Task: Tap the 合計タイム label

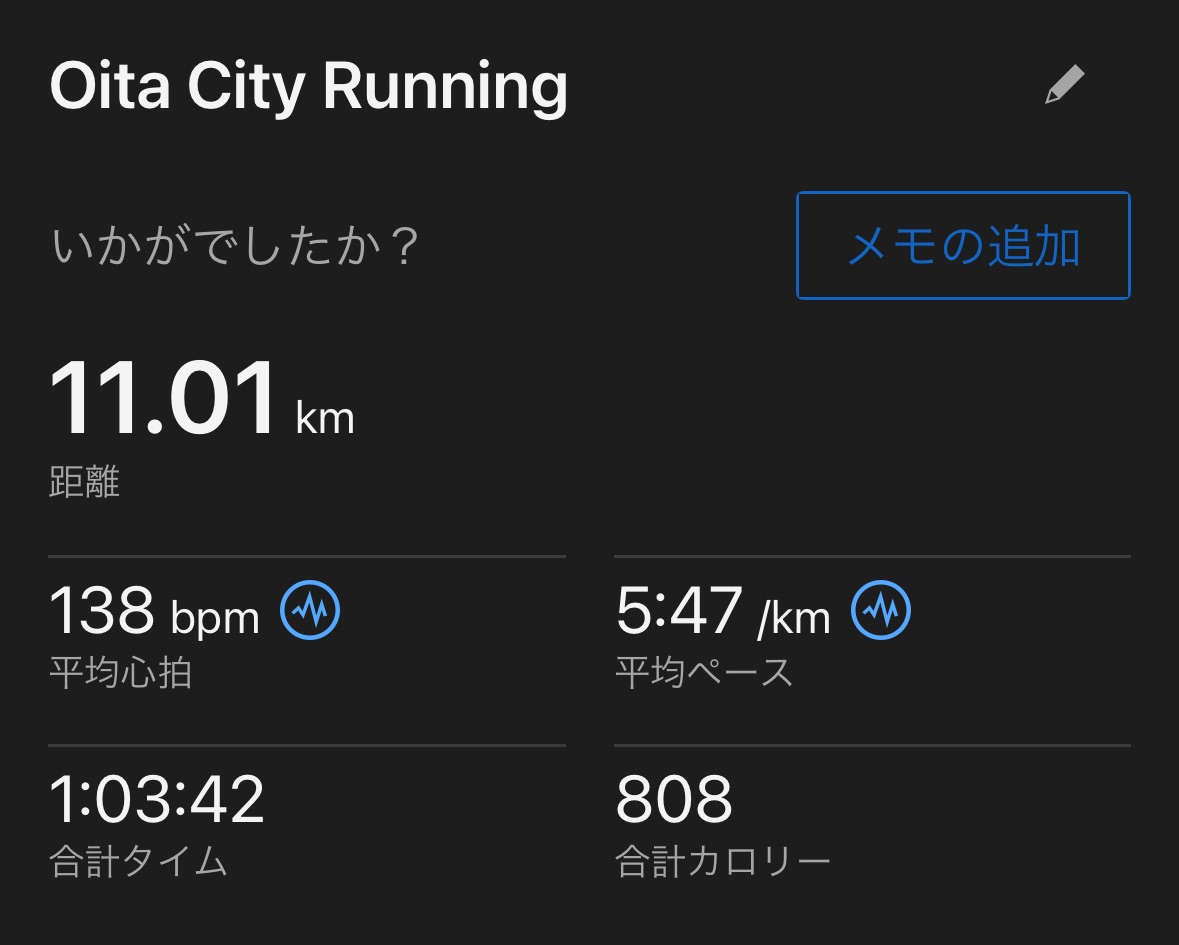Action: (x=138, y=861)
